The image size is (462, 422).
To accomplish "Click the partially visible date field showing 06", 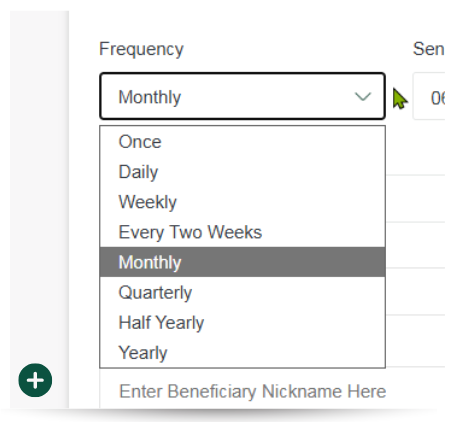I will click(x=429, y=97).
